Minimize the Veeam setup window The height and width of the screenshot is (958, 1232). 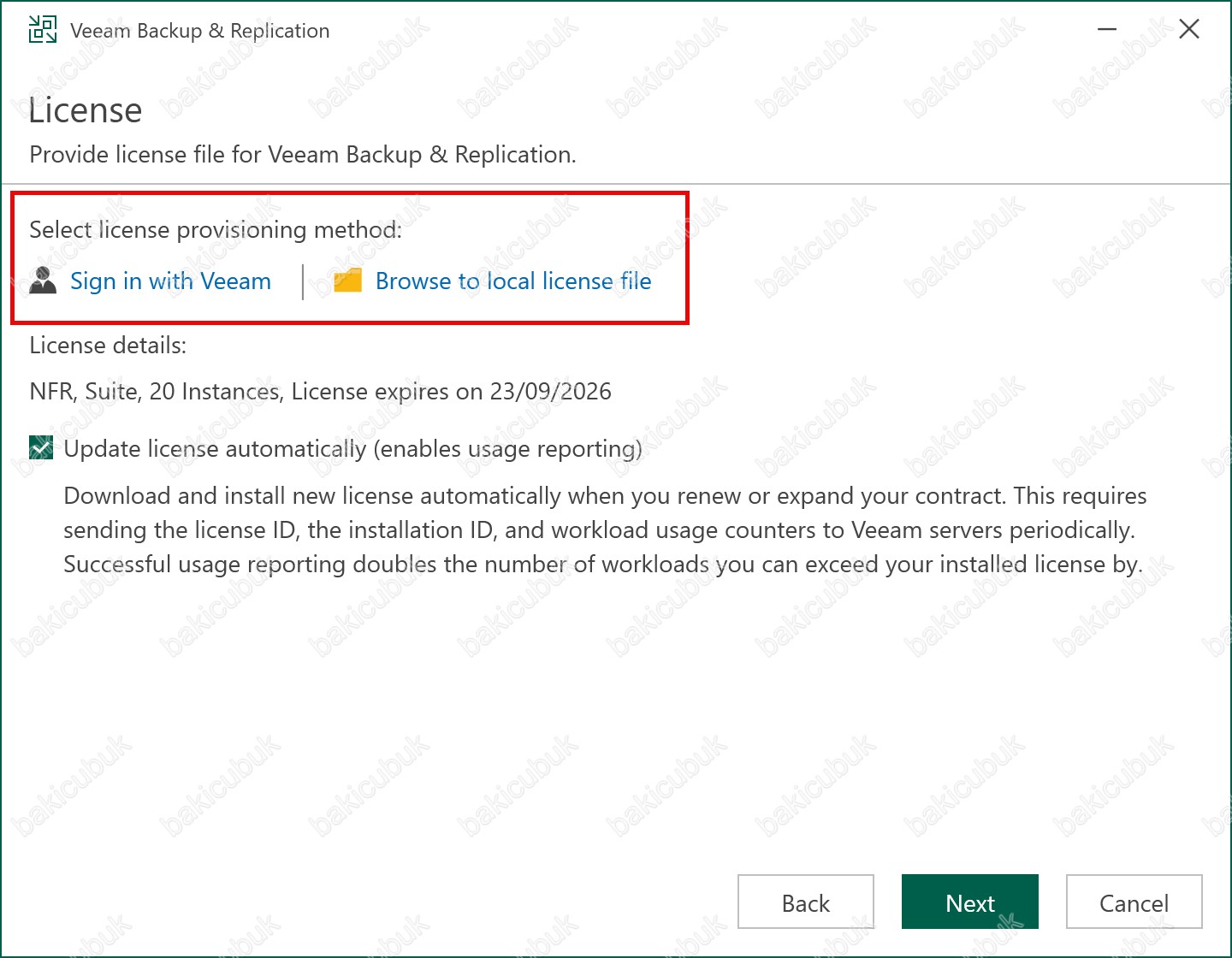coord(1107,30)
